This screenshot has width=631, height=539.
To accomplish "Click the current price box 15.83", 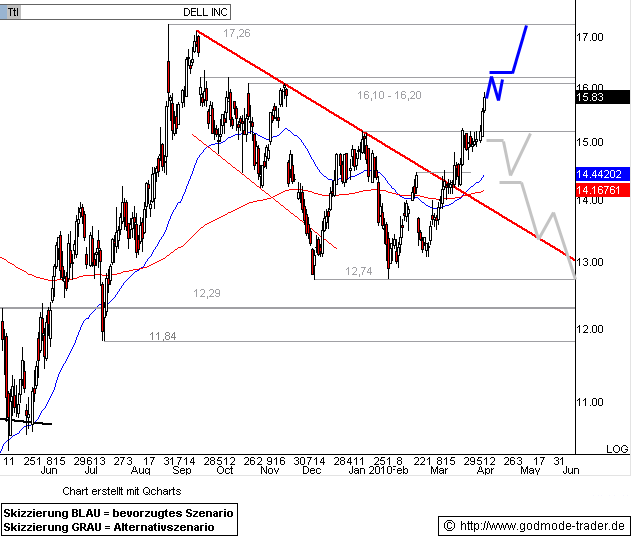I will pyautogui.click(x=602, y=97).
